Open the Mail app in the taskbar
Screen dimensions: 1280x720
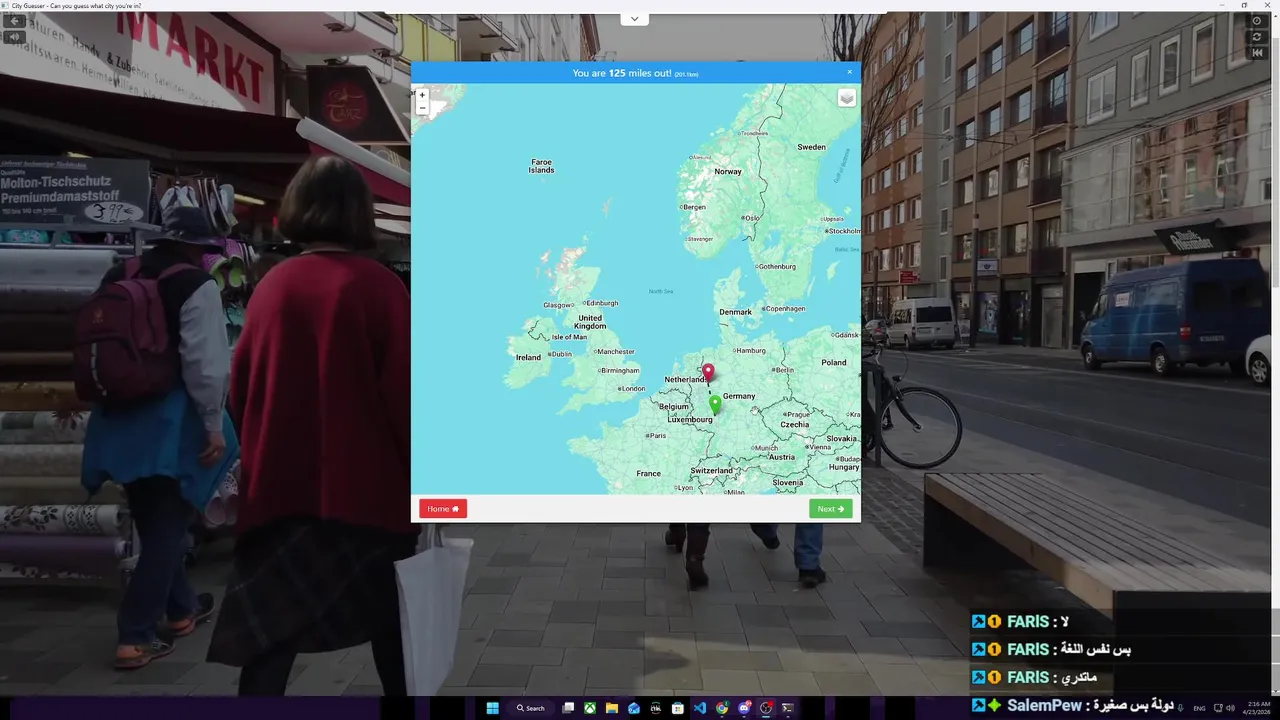pyautogui.click(x=634, y=708)
